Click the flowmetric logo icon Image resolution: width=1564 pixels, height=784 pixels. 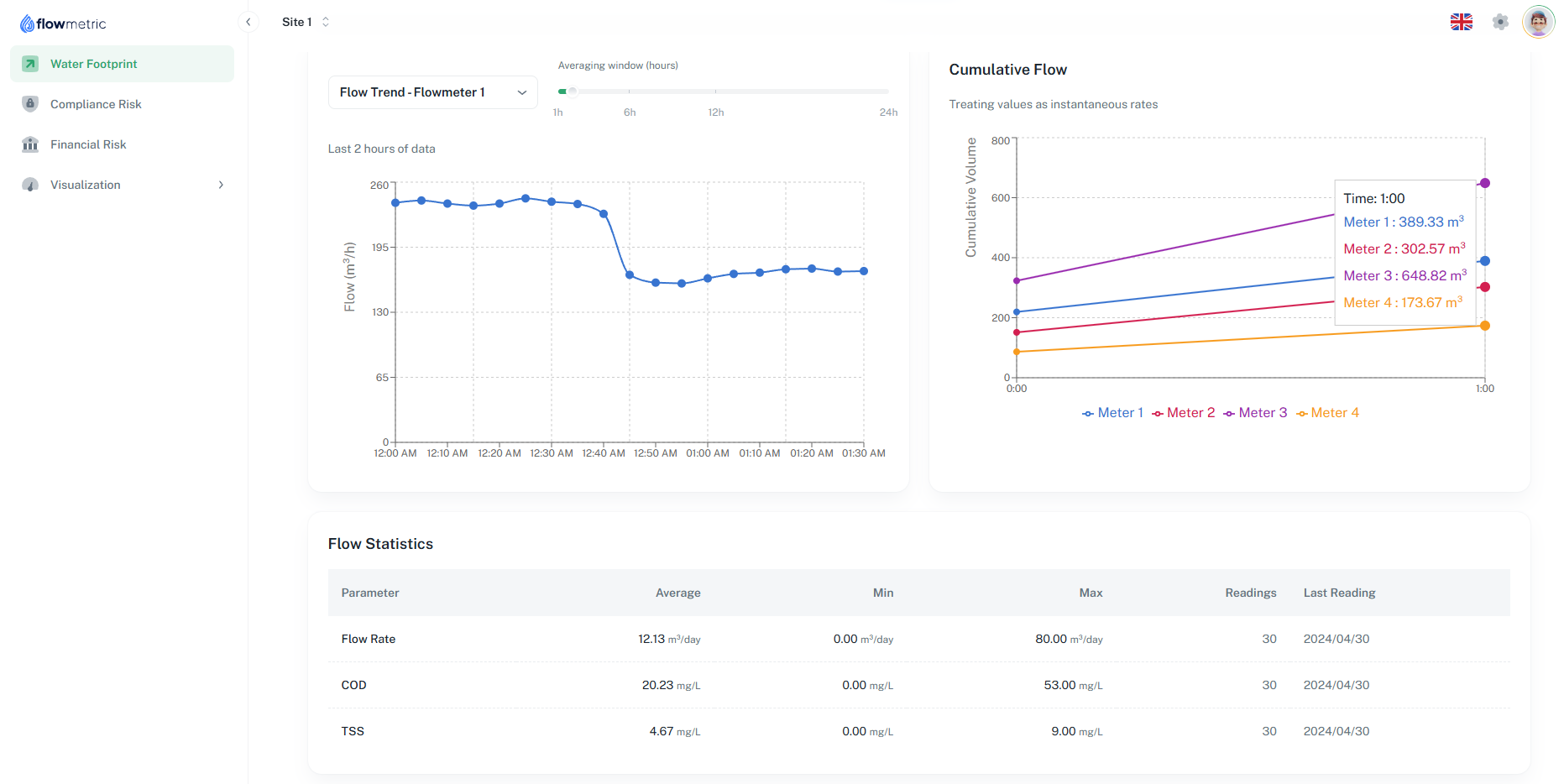point(27,24)
